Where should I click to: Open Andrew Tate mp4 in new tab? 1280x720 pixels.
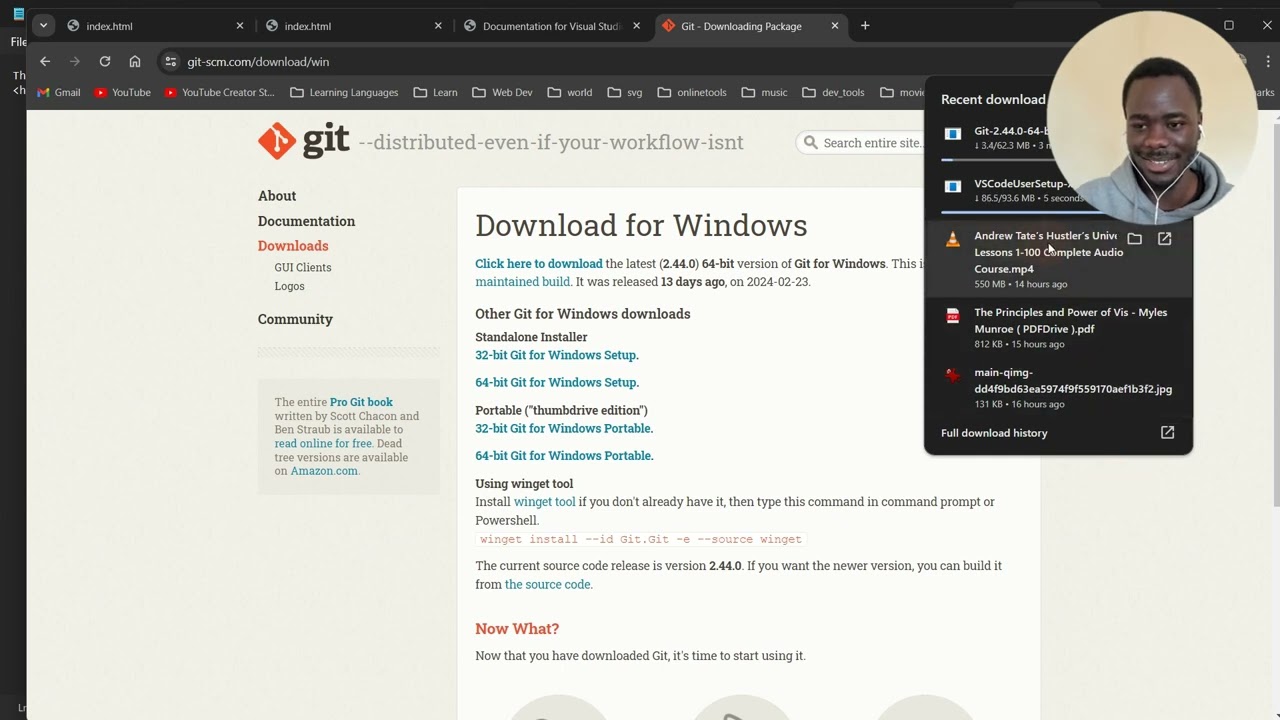coord(1165,239)
